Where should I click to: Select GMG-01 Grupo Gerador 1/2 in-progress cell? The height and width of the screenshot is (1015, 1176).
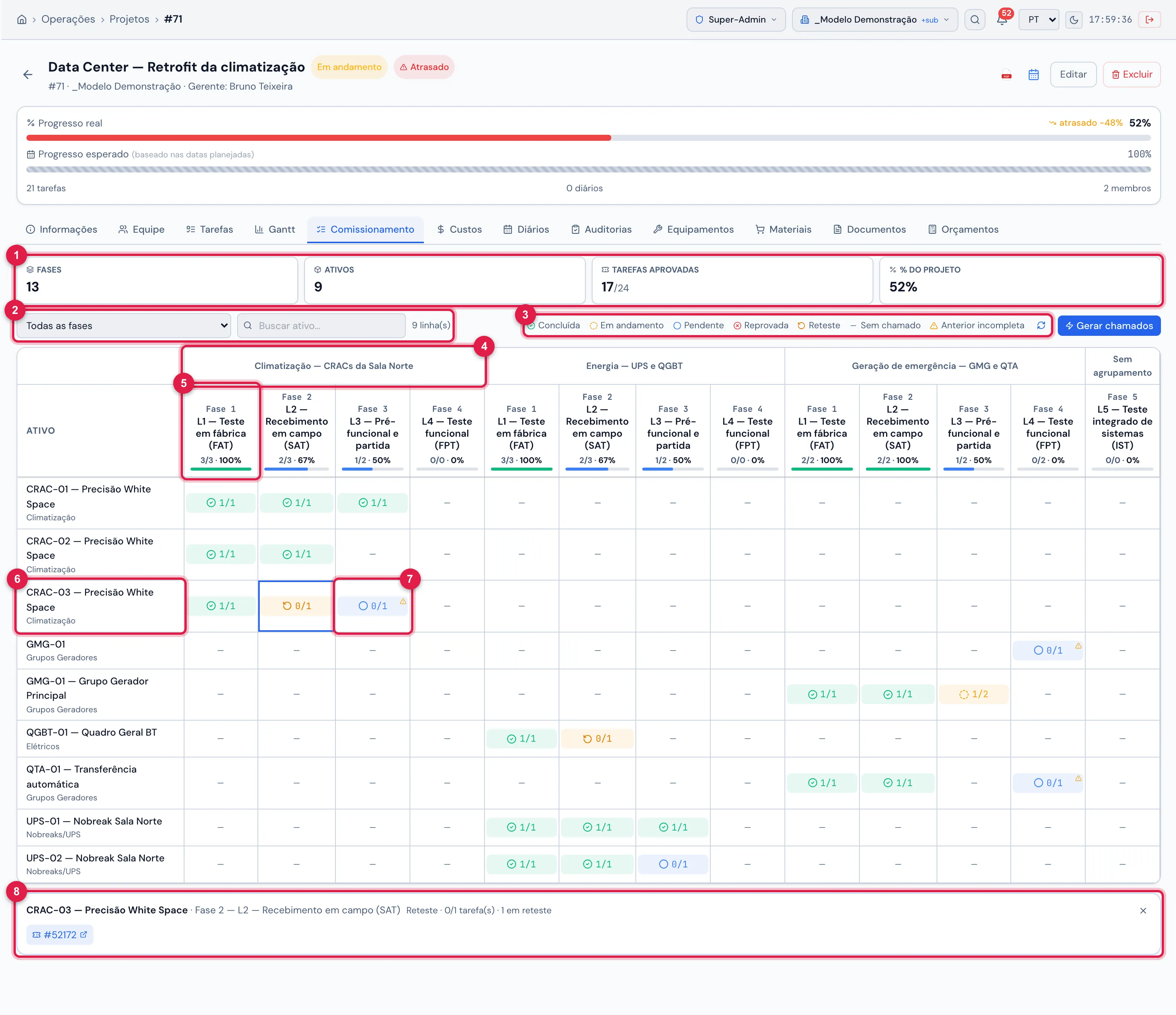pos(973,694)
